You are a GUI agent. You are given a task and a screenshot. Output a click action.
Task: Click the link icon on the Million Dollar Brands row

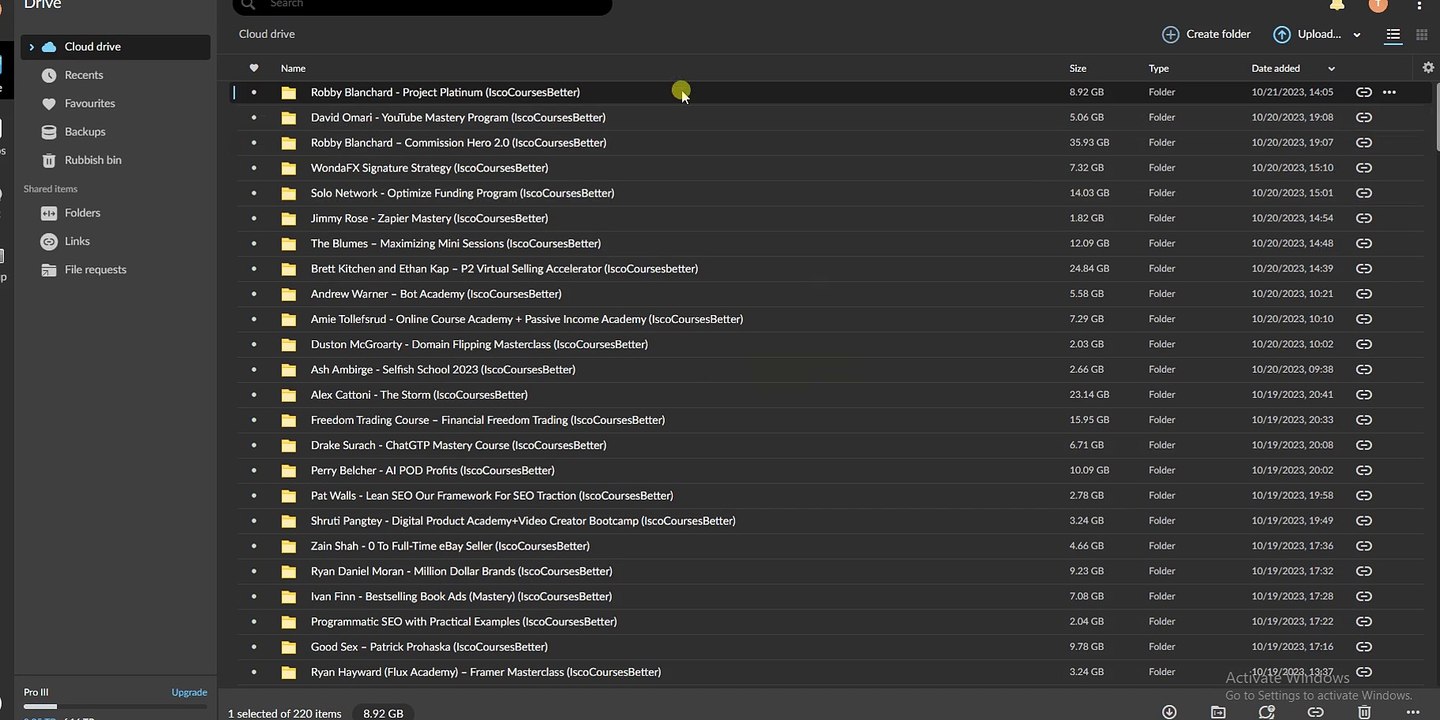tap(1363, 571)
